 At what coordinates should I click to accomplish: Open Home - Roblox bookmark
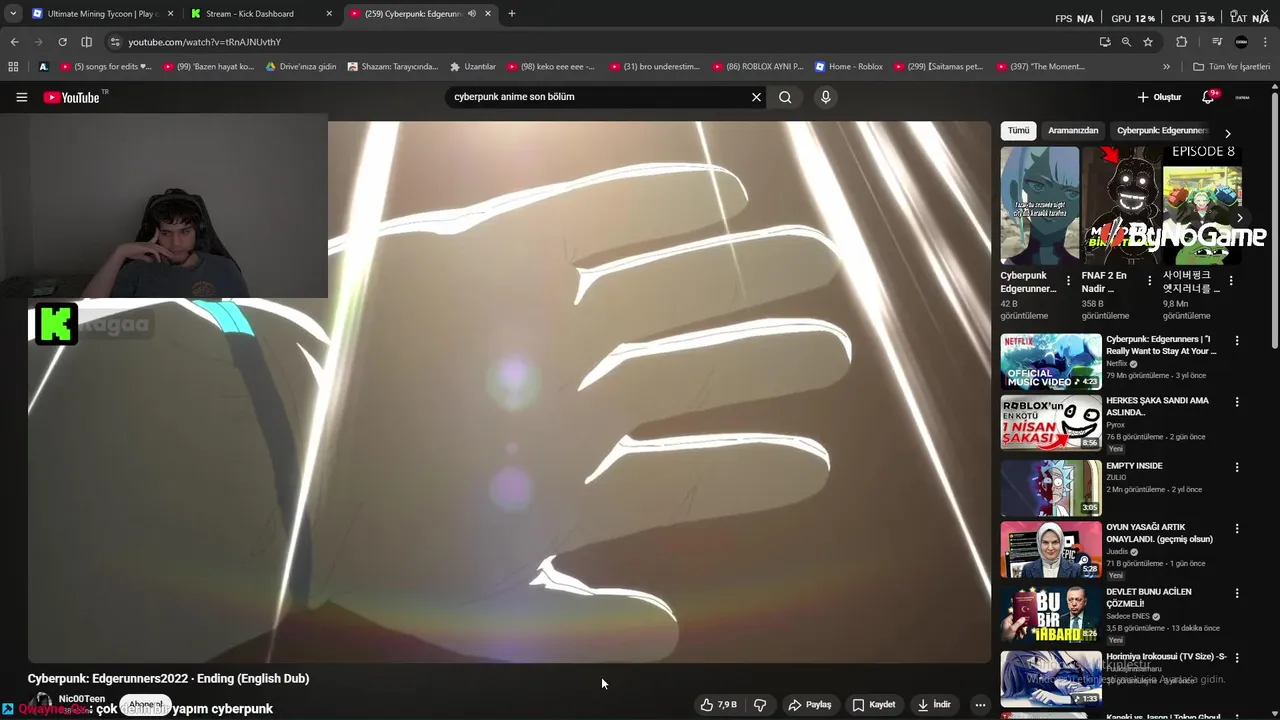click(849, 67)
